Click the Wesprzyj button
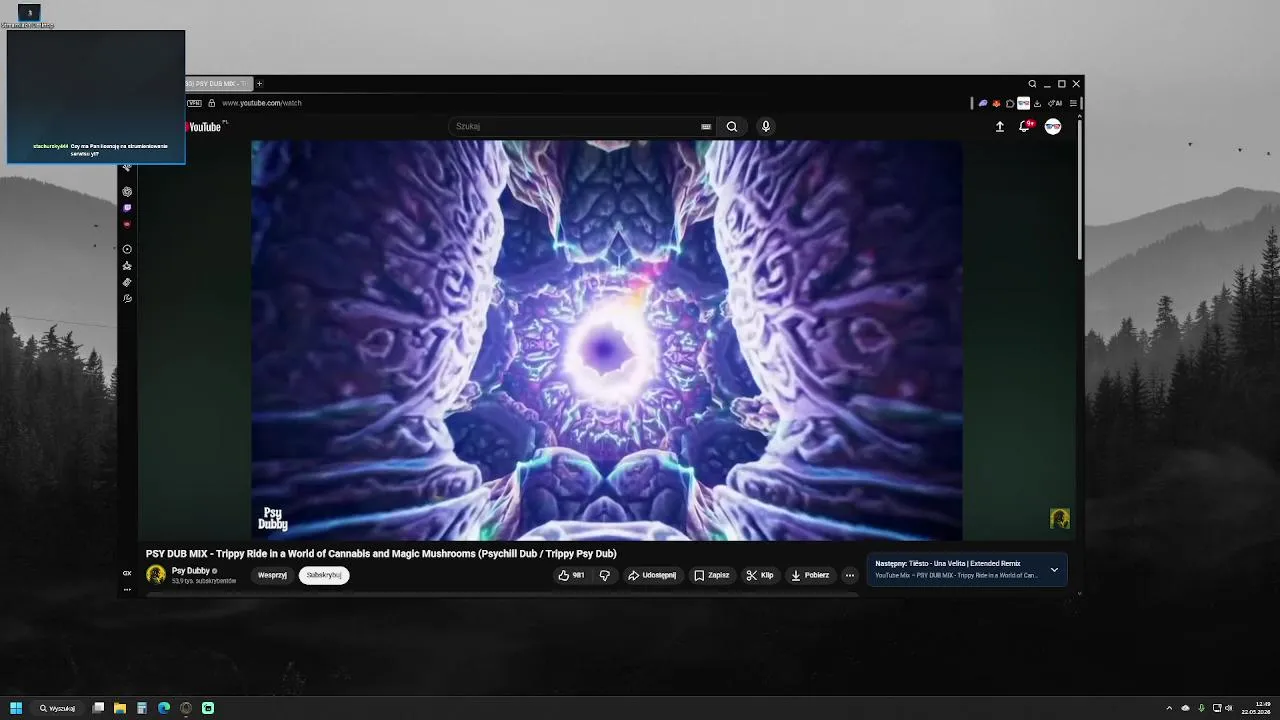 point(272,575)
